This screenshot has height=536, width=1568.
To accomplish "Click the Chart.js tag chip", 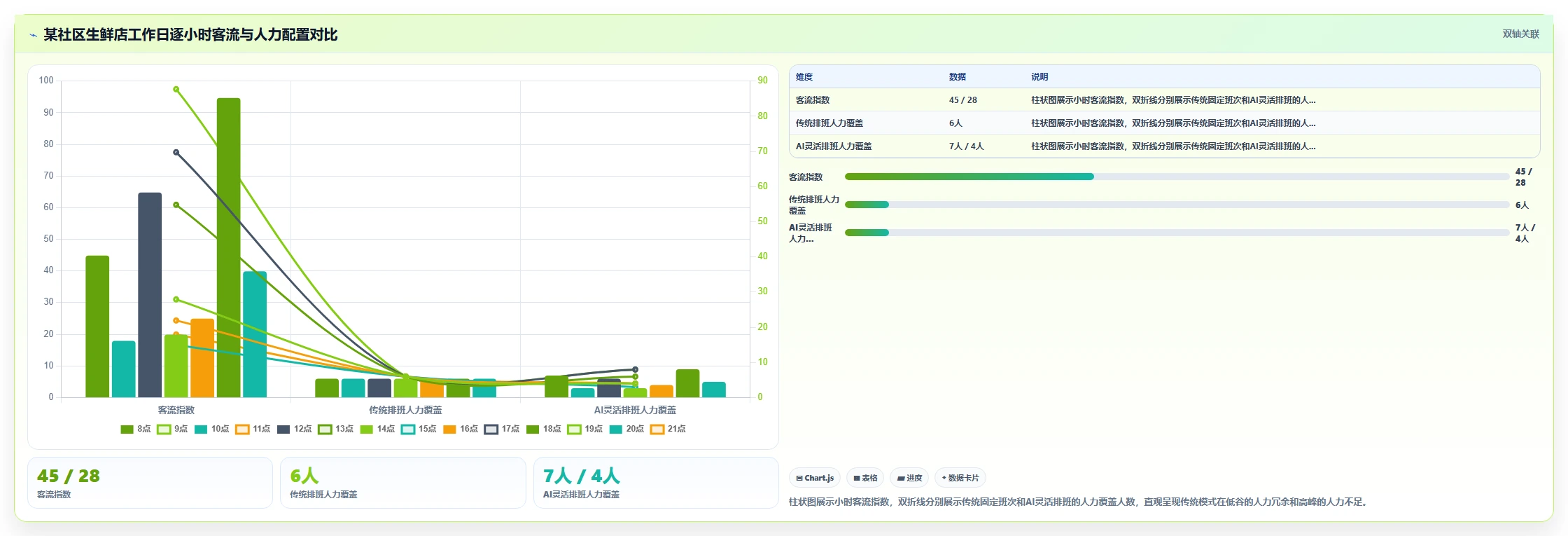I will [x=815, y=478].
